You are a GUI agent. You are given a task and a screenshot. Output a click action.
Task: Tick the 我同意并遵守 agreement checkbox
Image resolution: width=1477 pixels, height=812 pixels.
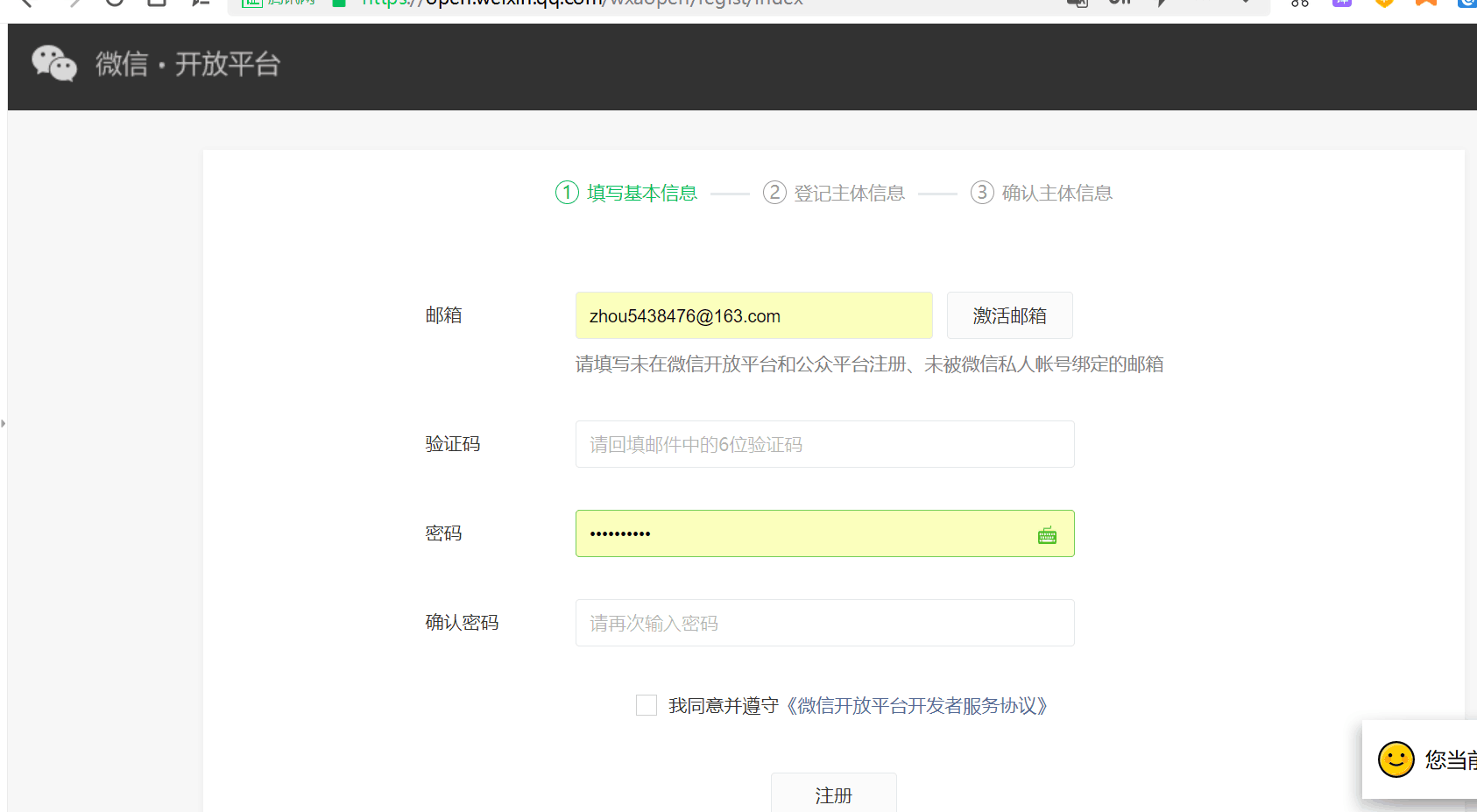click(x=647, y=705)
